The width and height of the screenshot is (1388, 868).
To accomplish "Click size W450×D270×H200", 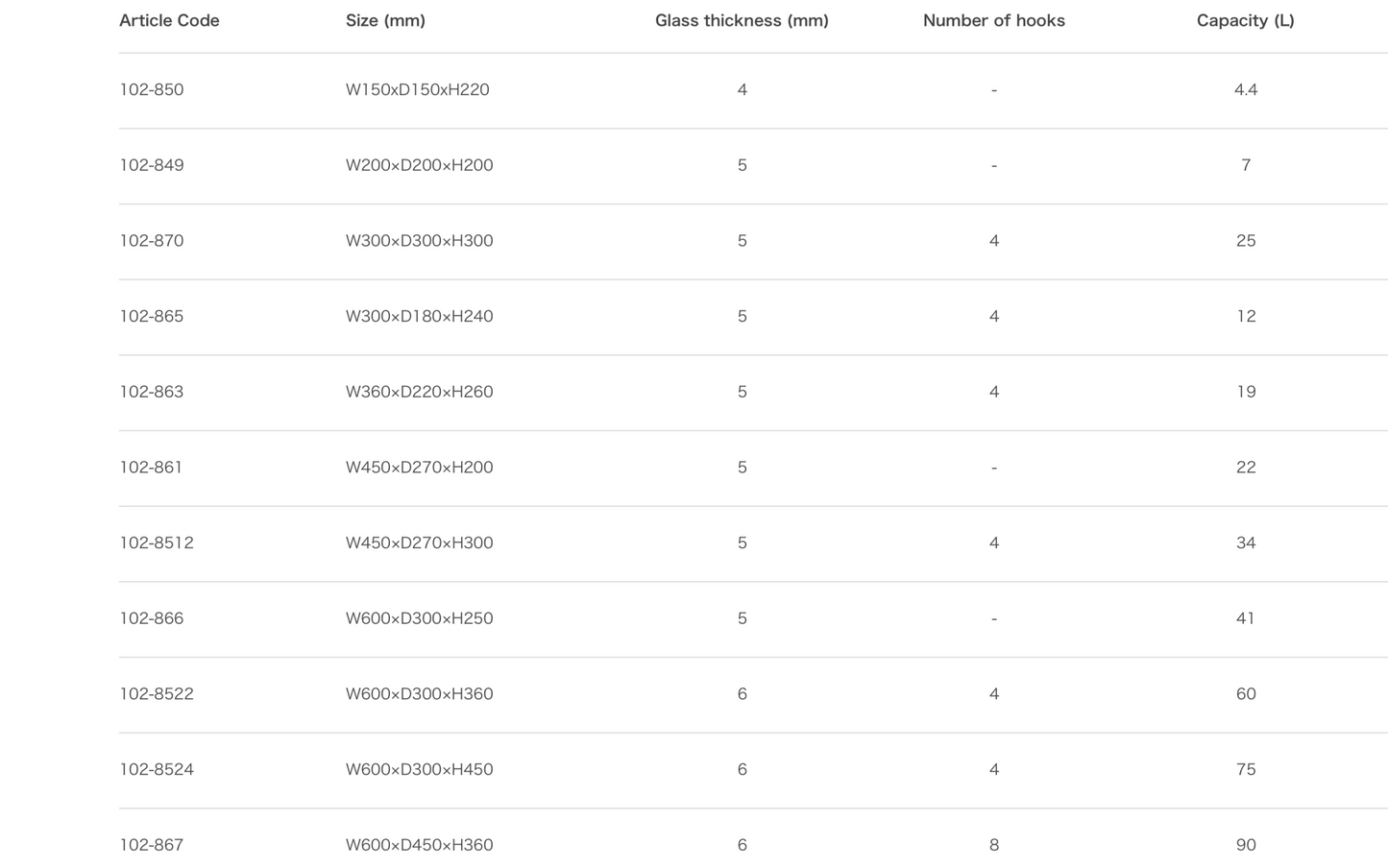I will [x=420, y=468].
